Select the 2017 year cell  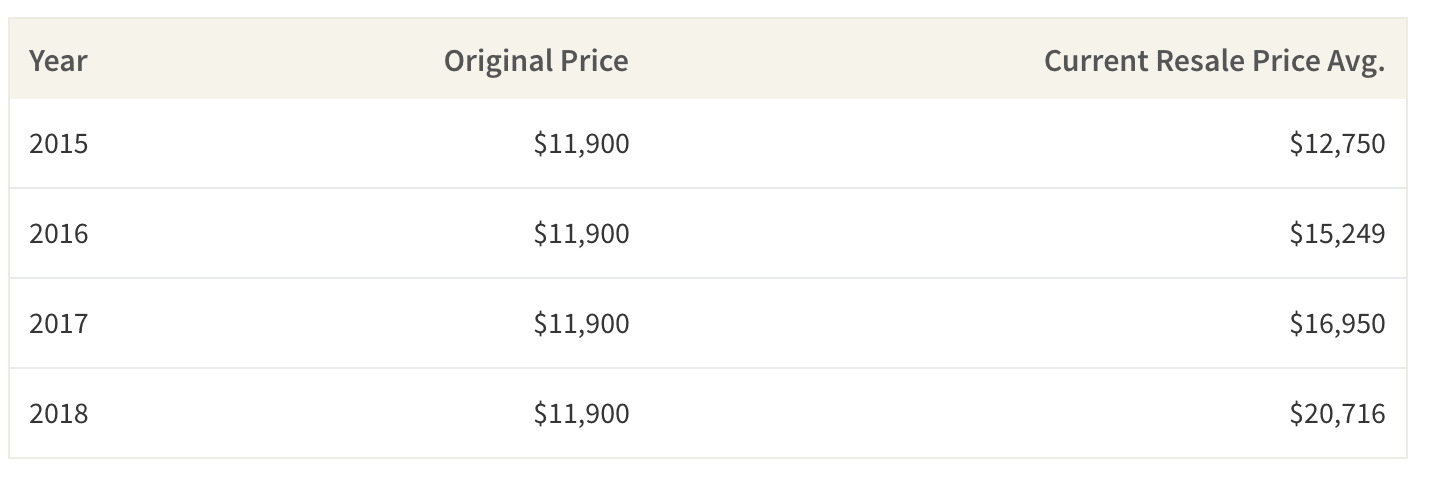click(58, 324)
